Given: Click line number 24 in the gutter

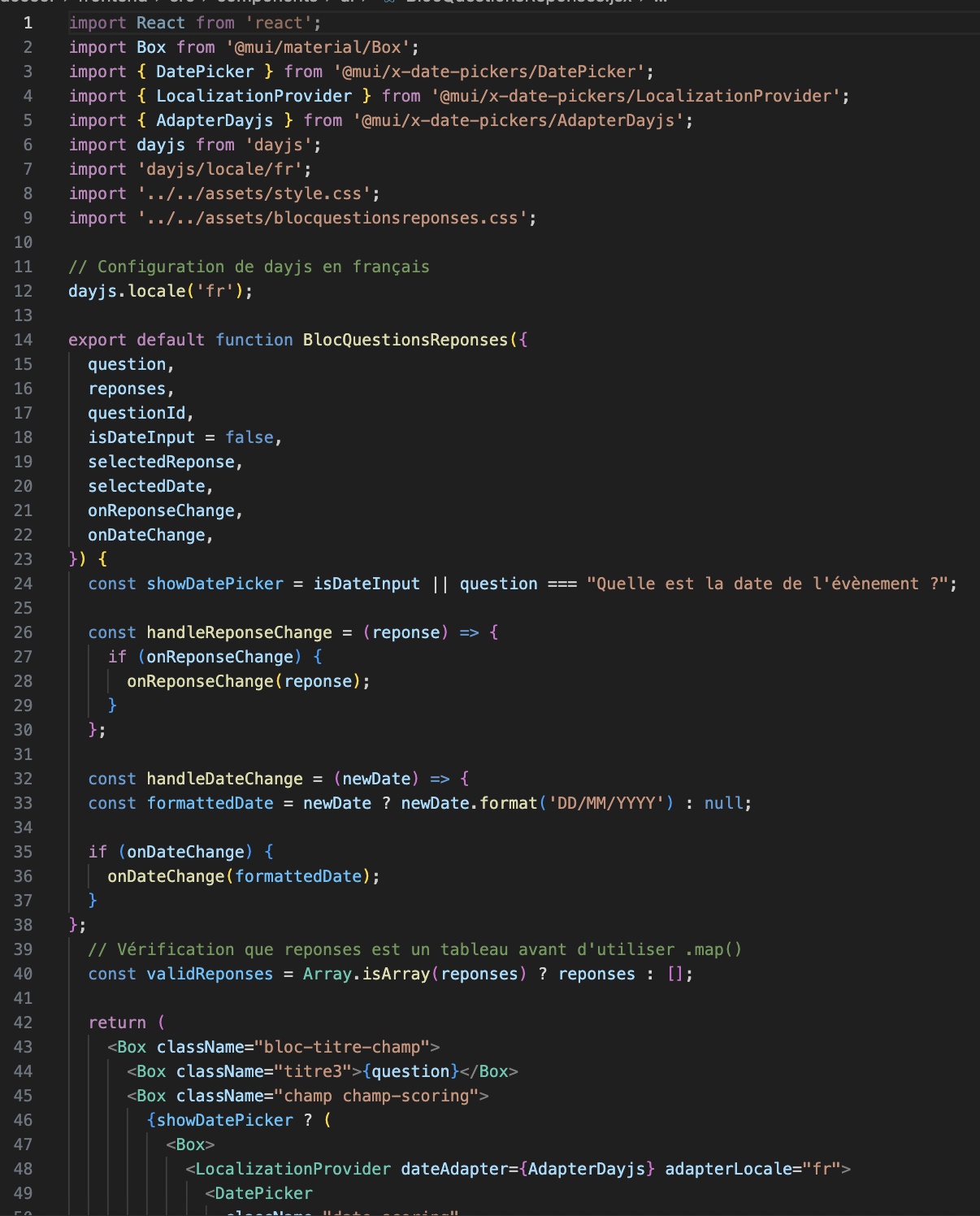Looking at the screenshot, I should pyautogui.click(x=24, y=584).
